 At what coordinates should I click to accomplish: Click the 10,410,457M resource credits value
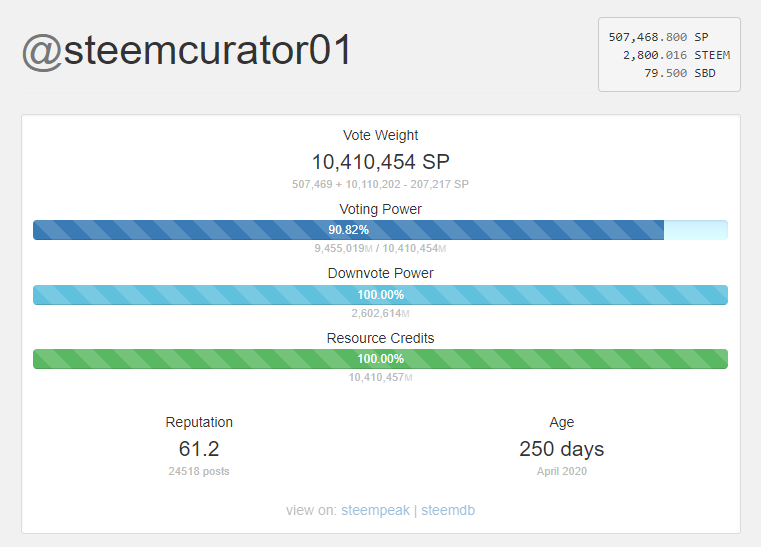pos(380,377)
